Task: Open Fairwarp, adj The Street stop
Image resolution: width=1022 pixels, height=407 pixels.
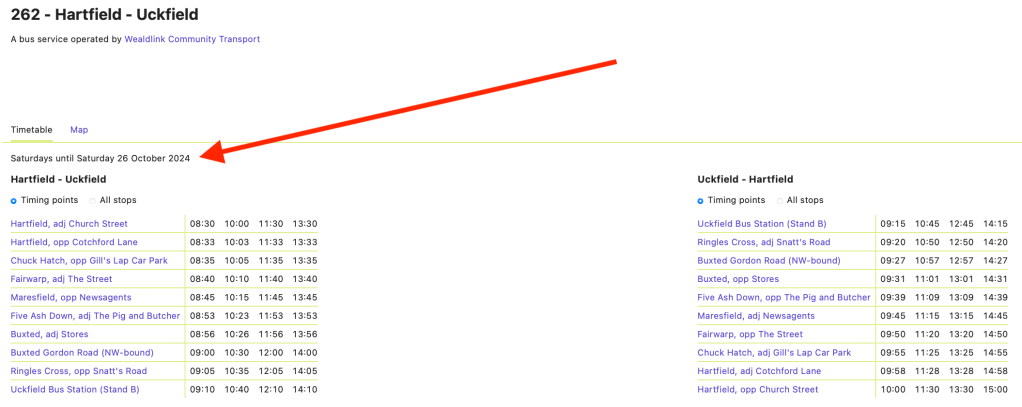Action: click(x=61, y=279)
